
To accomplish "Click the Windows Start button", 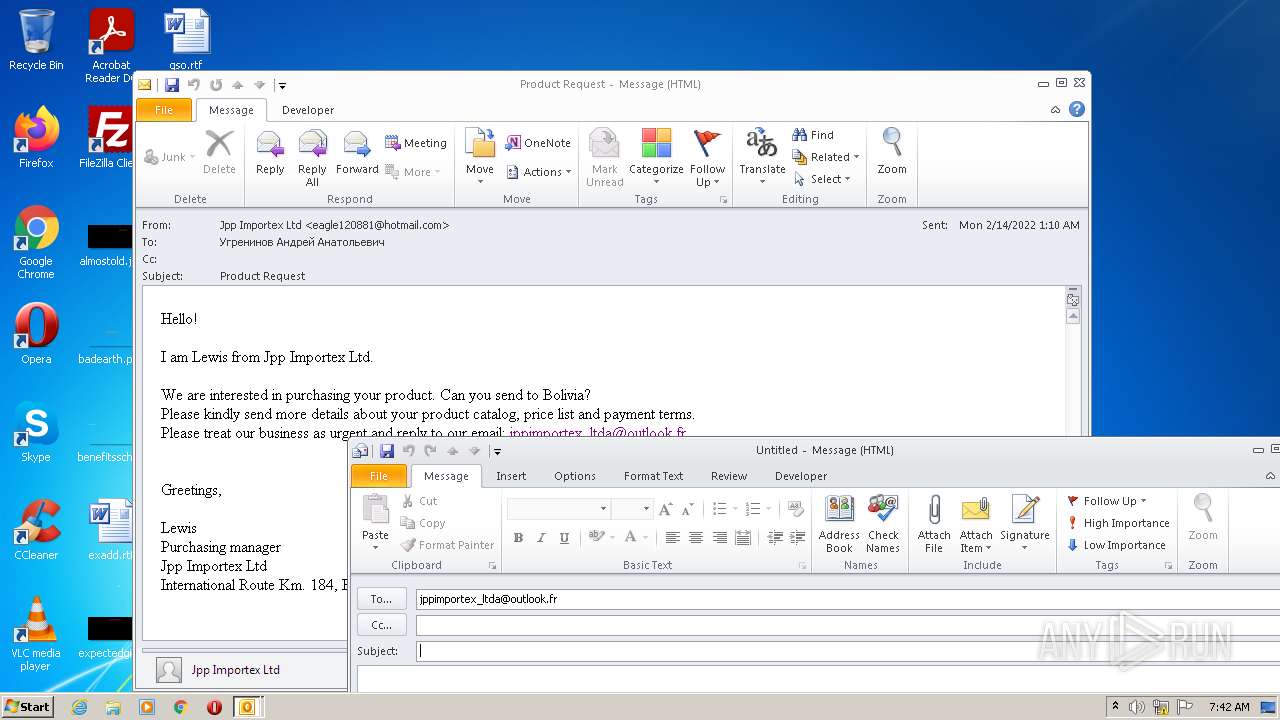I will click(x=28, y=707).
